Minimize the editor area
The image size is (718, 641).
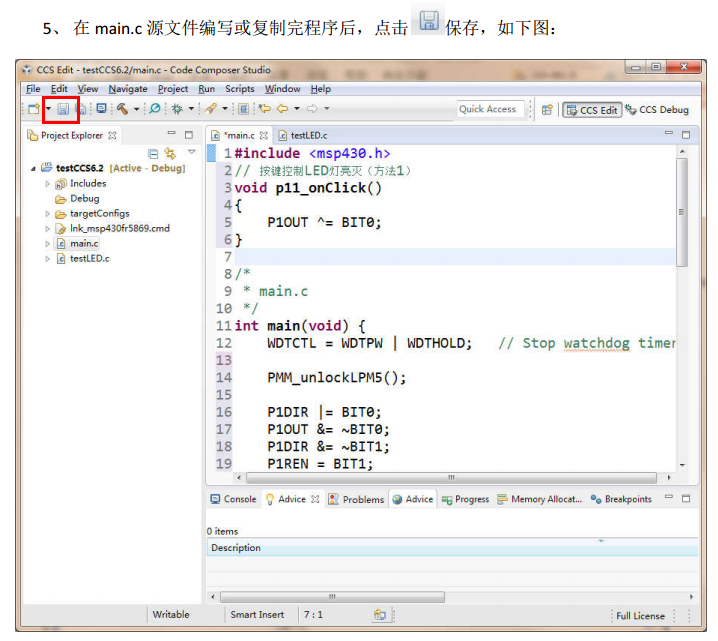tap(669, 133)
